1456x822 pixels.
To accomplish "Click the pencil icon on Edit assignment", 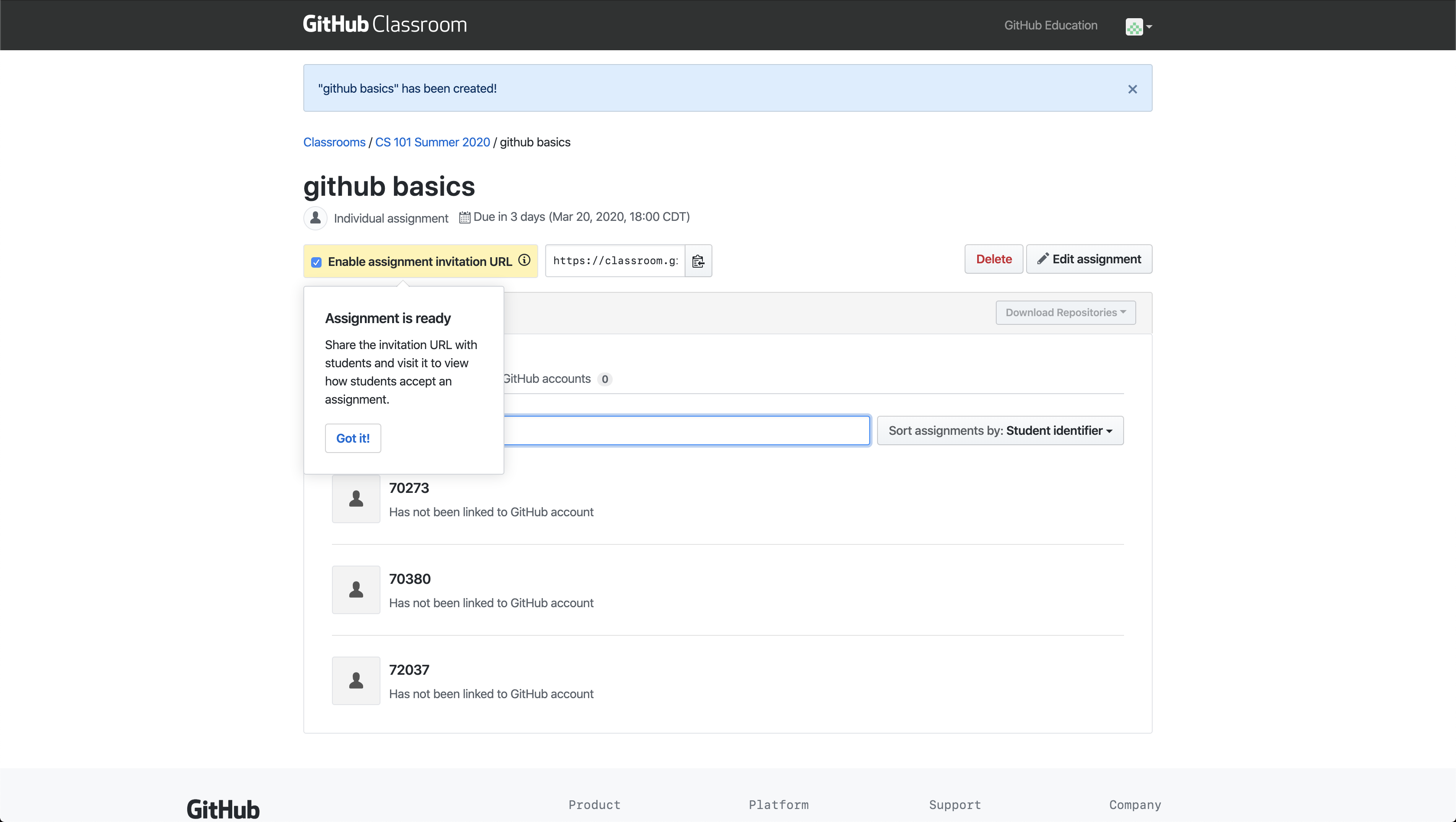I will pyautogui.click(x=1044, y=259).
